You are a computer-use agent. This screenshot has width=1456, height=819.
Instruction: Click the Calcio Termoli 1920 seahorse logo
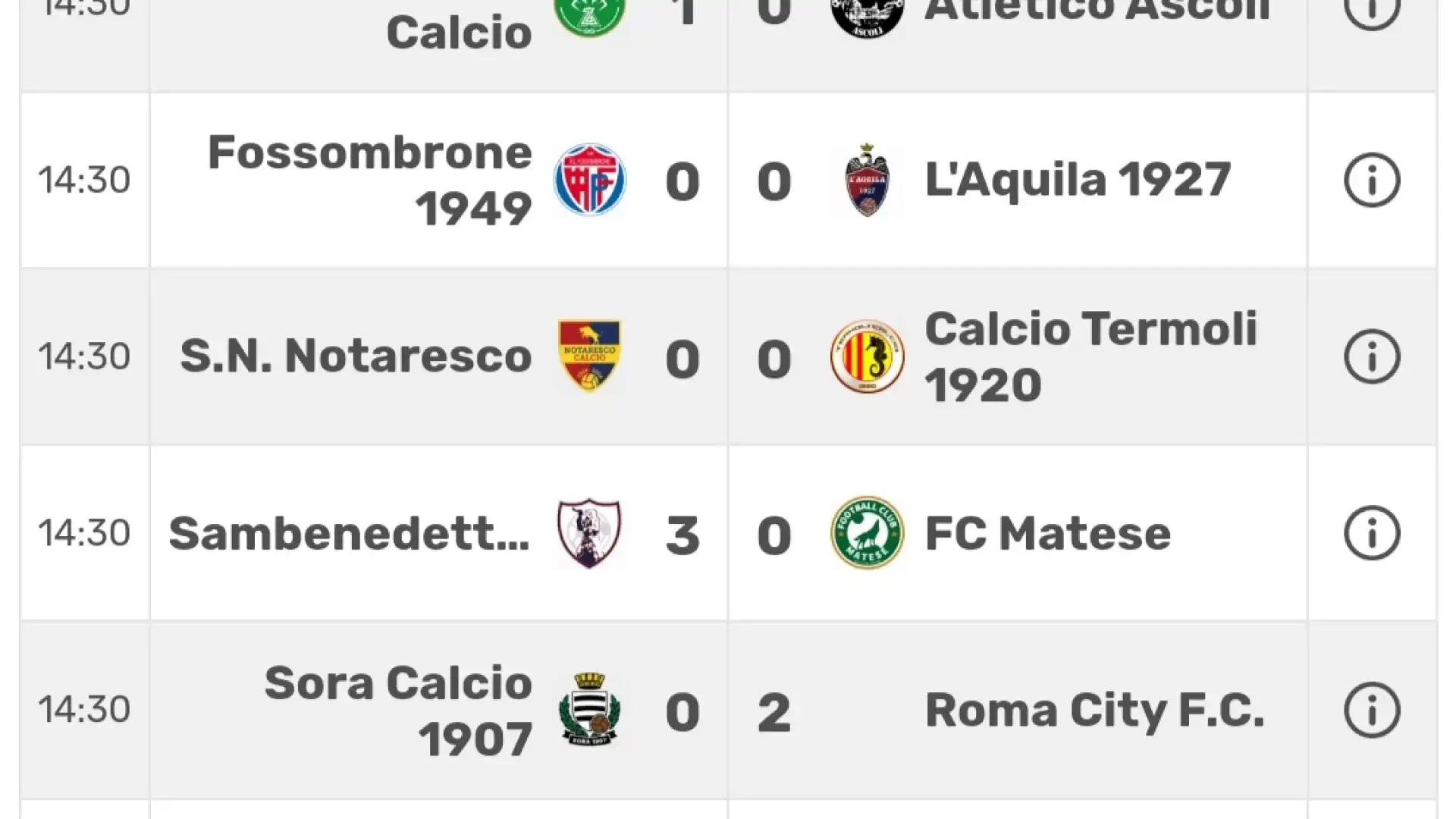[867, 356]
